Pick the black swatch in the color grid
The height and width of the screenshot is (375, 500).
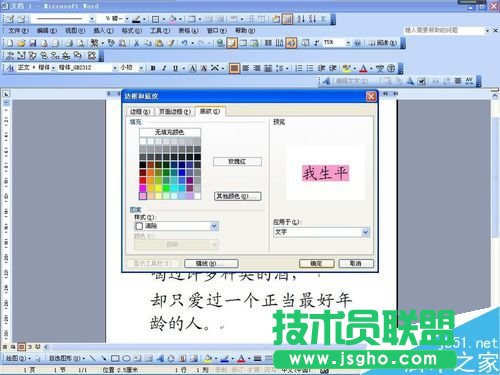tap(143, 165)
